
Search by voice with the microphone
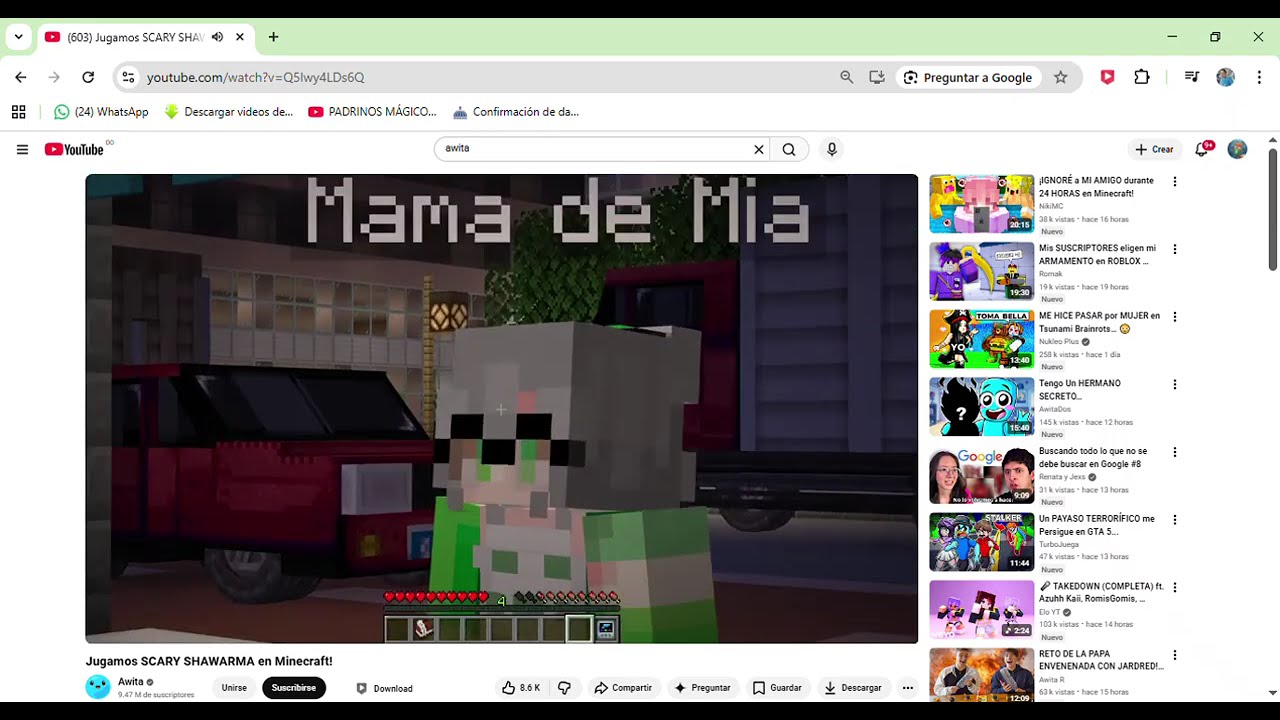pos(831,150)
